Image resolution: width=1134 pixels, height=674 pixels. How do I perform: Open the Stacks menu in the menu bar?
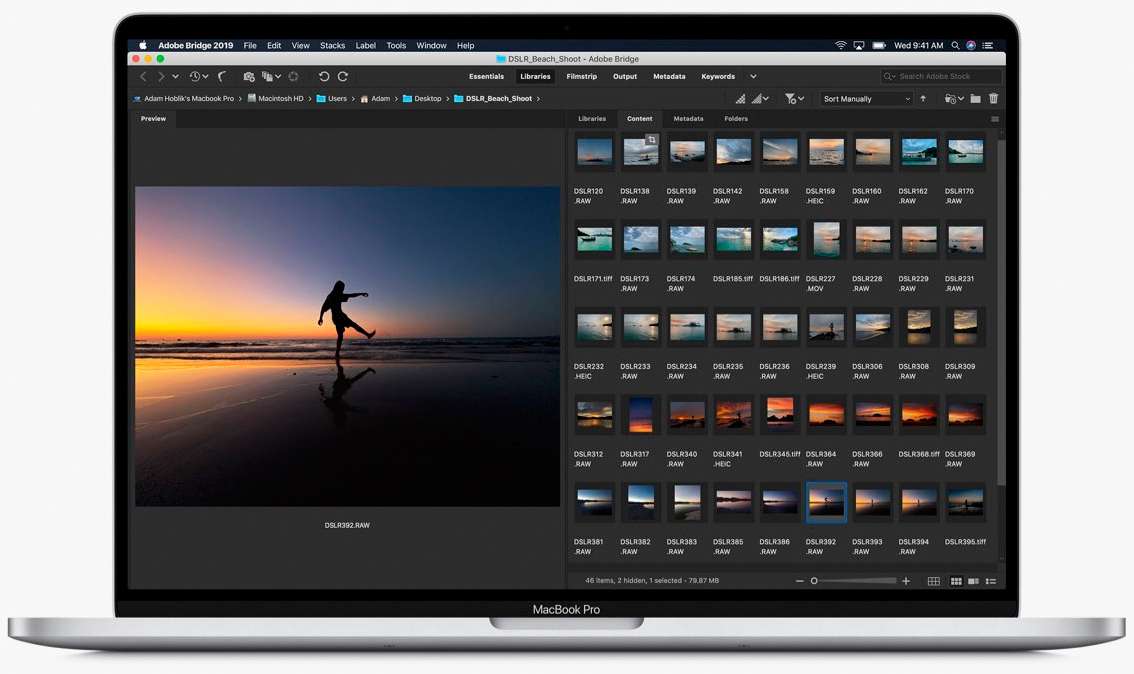point(332,45)
